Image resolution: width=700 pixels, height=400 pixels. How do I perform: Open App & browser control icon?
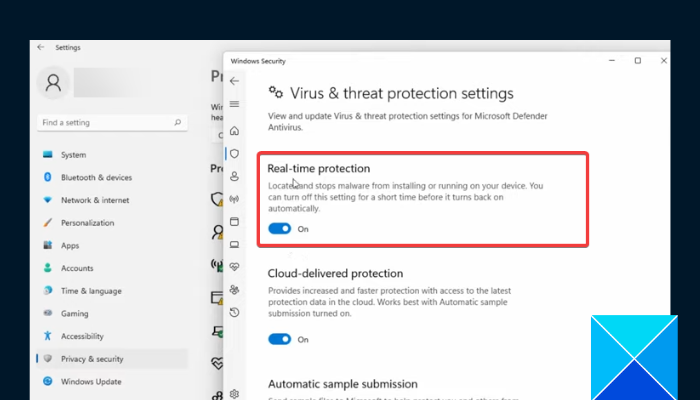234,221
